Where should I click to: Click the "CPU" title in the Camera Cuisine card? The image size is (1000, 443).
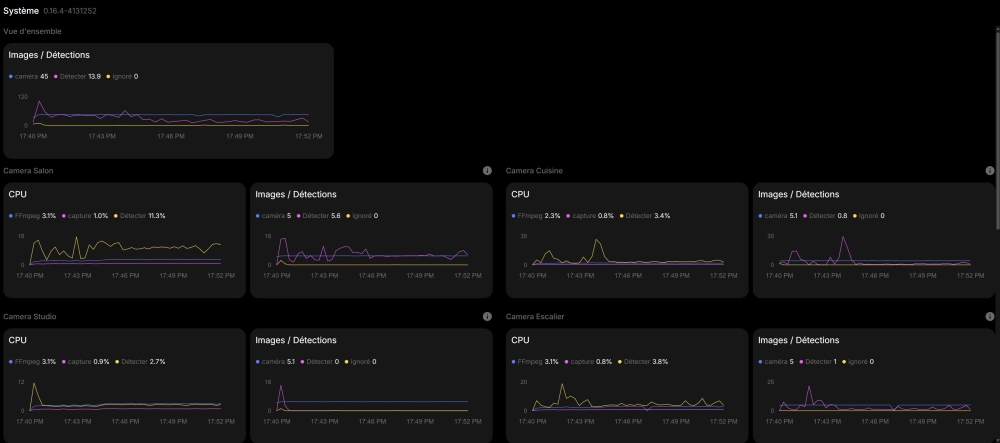point(520,194)
